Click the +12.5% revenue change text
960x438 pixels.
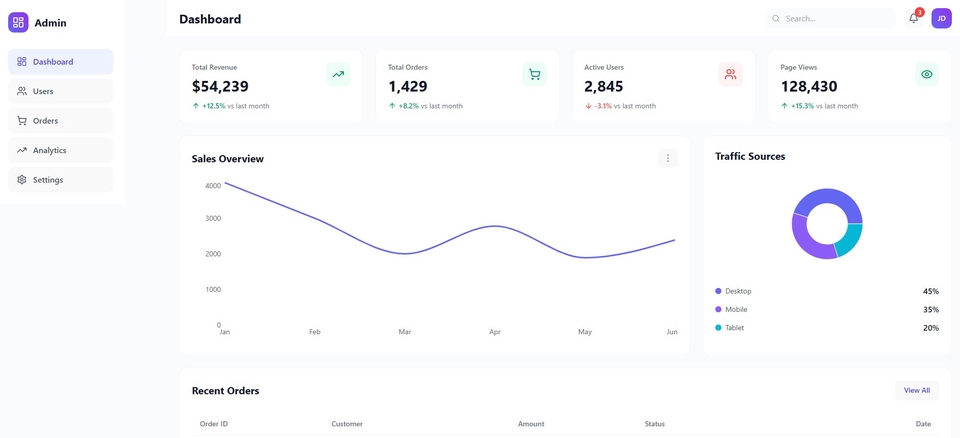(x=214, y=106)
